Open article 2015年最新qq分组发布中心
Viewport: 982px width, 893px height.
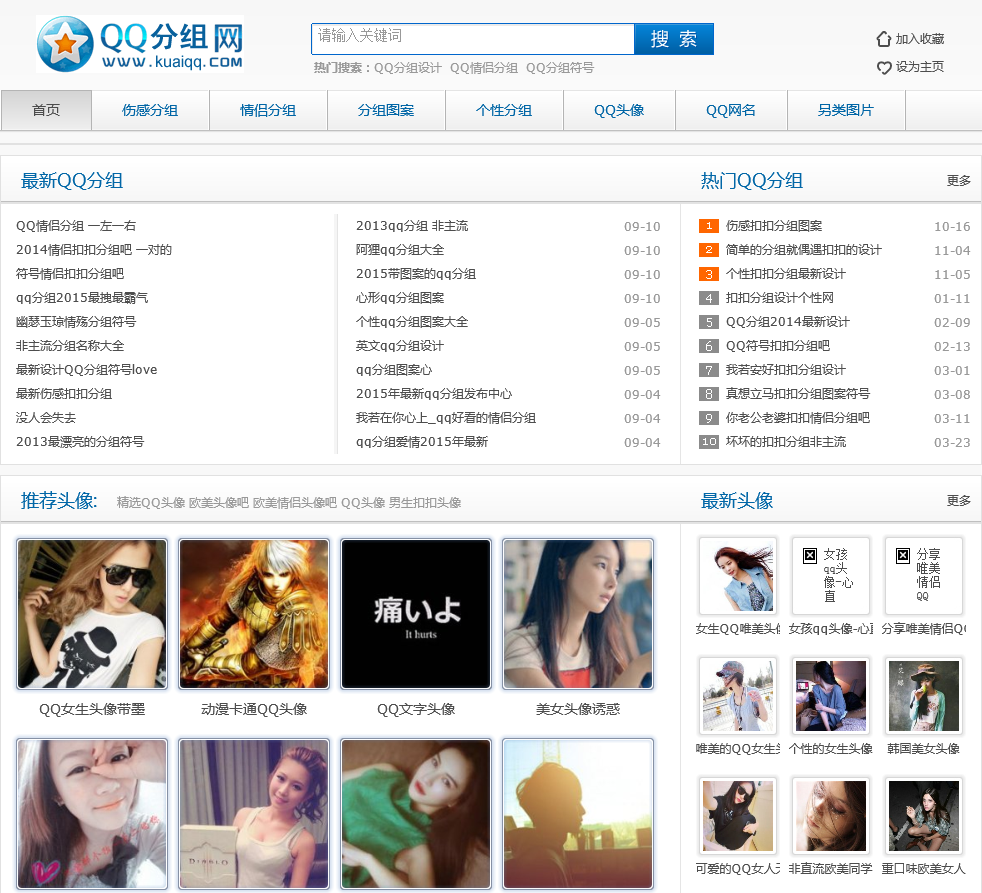coord(434,394)
